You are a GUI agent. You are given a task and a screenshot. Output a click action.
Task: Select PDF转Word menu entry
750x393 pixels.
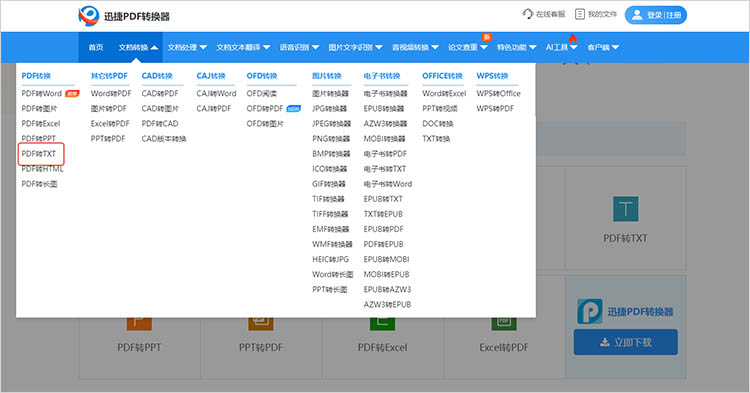click(42, 93)
